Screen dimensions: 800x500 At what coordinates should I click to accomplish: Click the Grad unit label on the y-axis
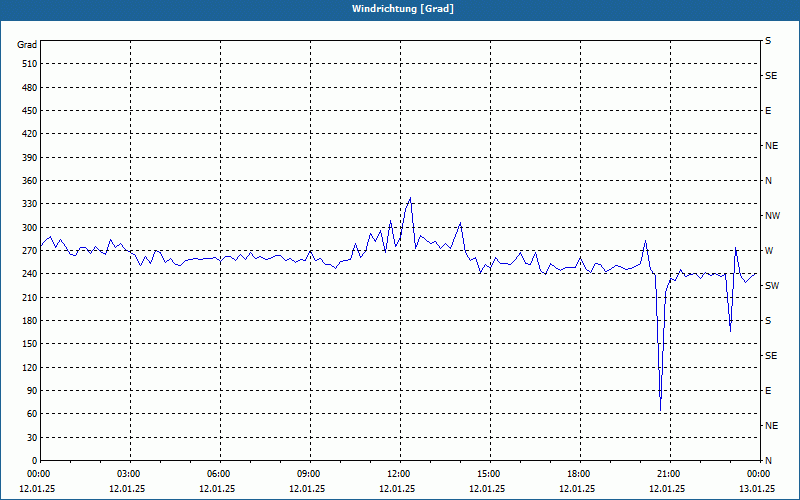pos(27,45)
